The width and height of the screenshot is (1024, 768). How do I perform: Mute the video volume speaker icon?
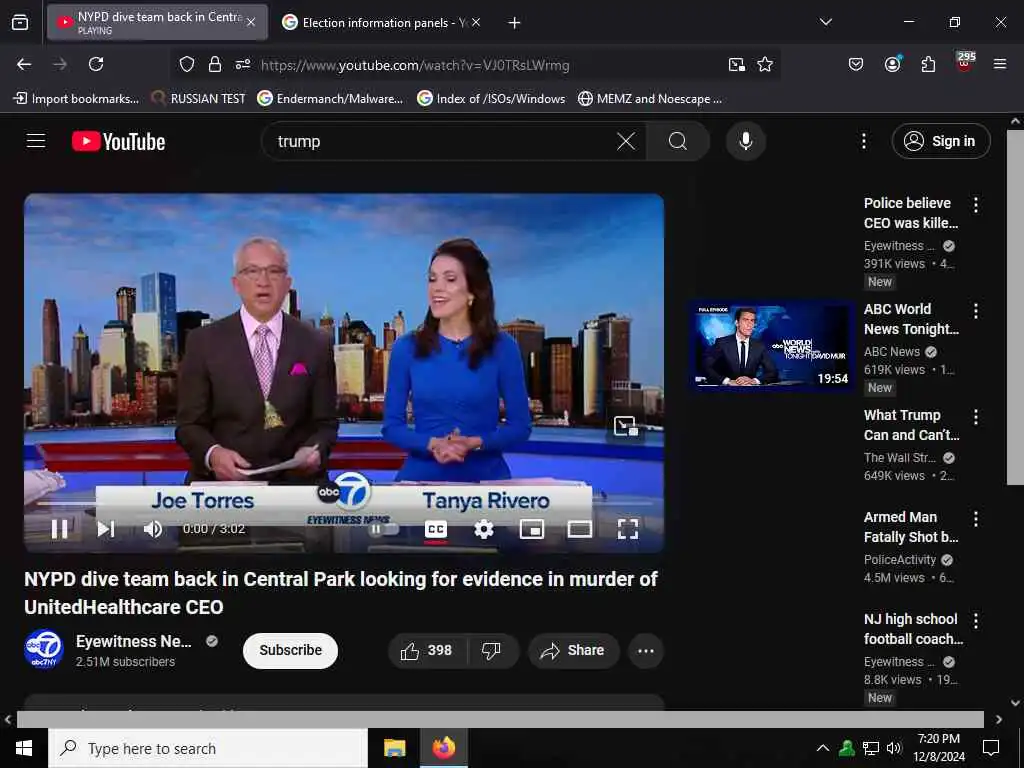153,528
